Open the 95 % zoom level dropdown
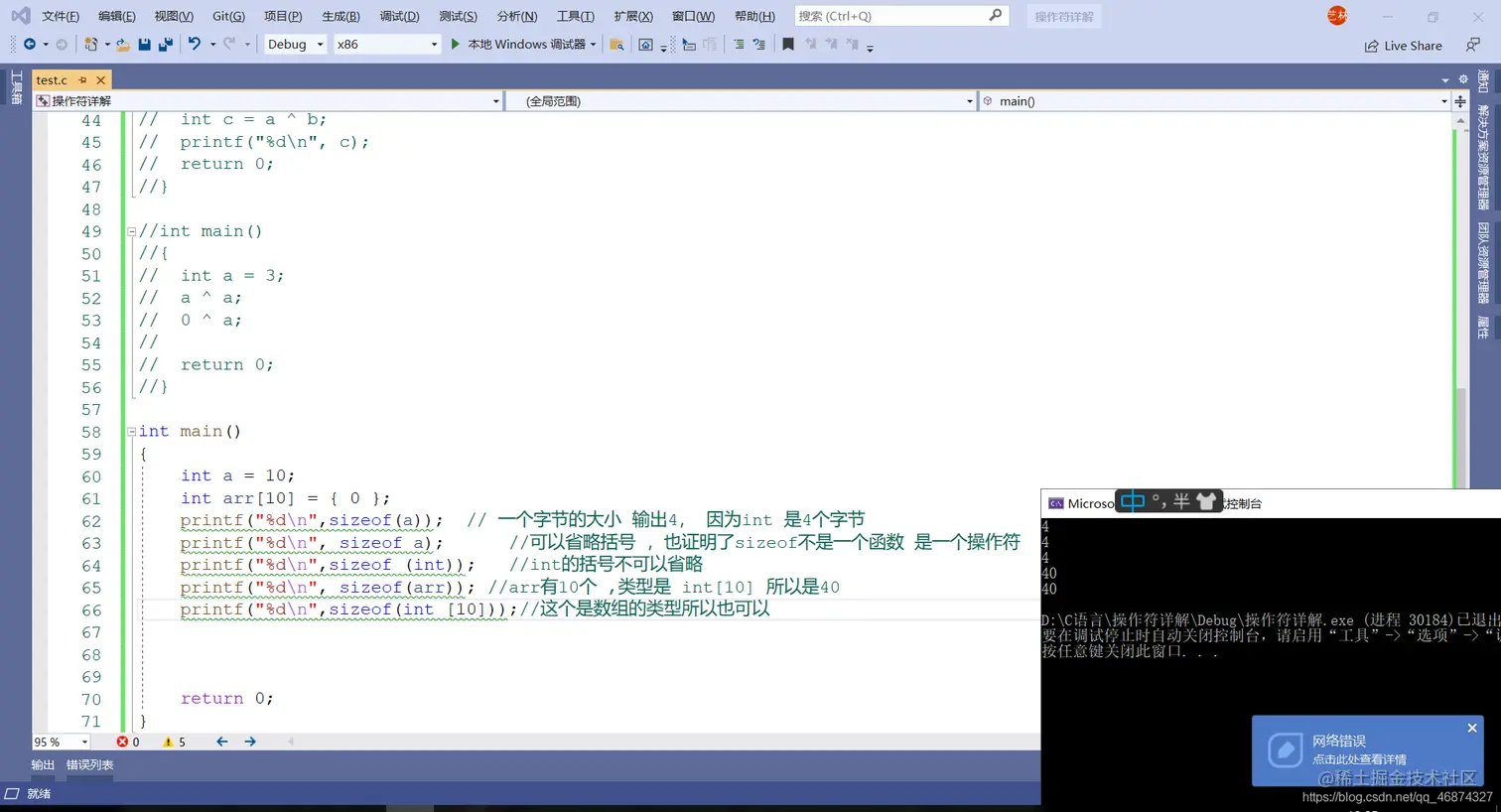1501x812 pixels. tap(62, 743)
